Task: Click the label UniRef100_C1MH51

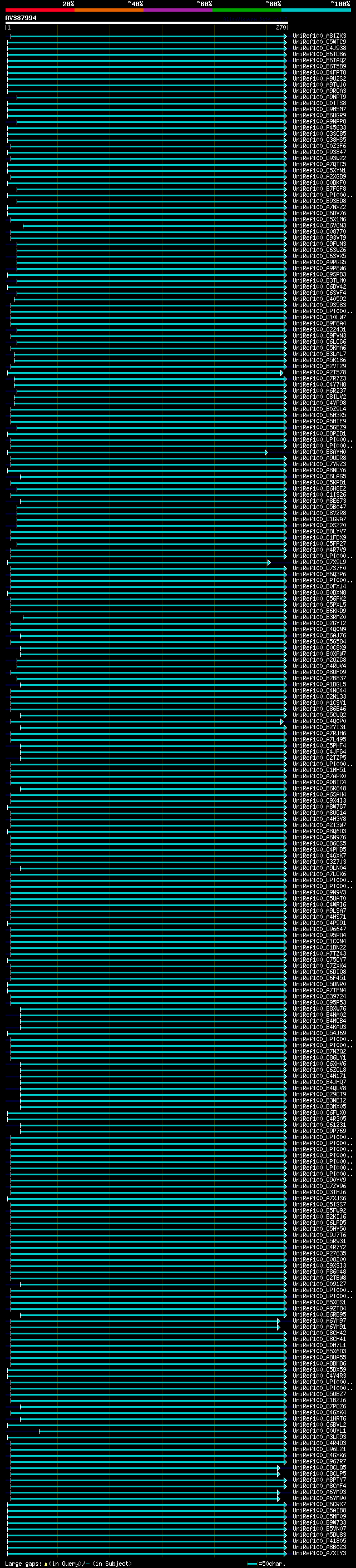Action: pos(319,769)
